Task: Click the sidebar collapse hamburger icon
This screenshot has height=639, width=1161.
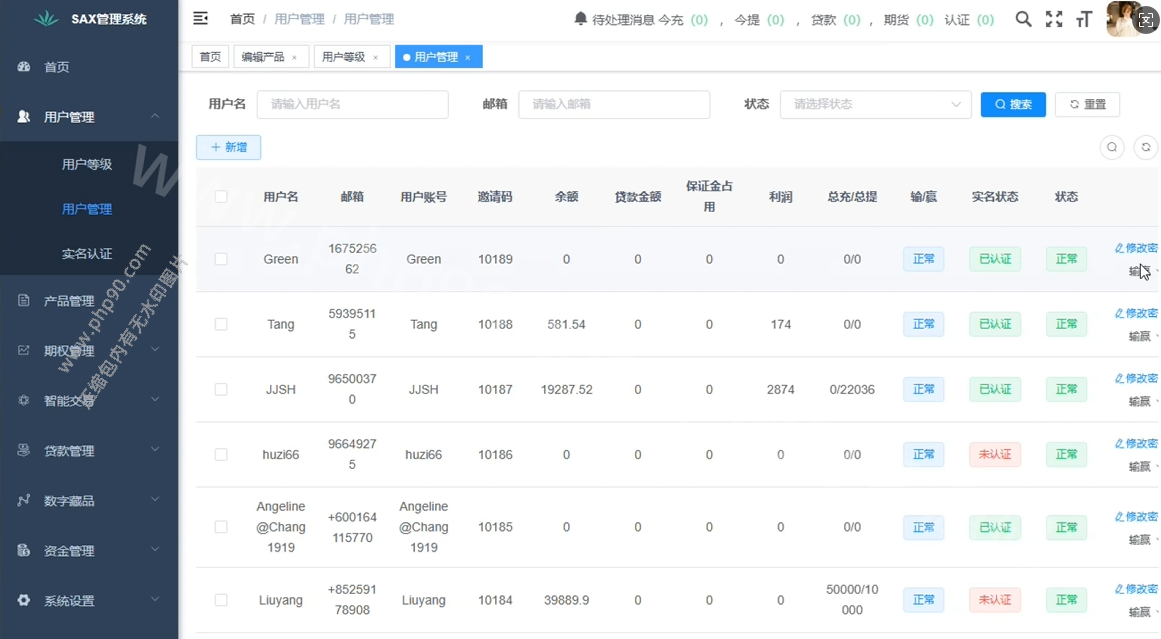Action: pos(201,18)
